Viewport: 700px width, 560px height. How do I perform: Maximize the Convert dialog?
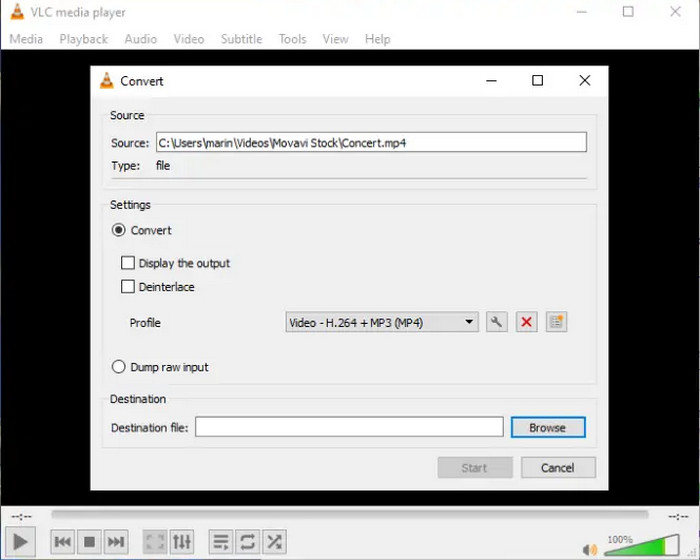point(538,81)
